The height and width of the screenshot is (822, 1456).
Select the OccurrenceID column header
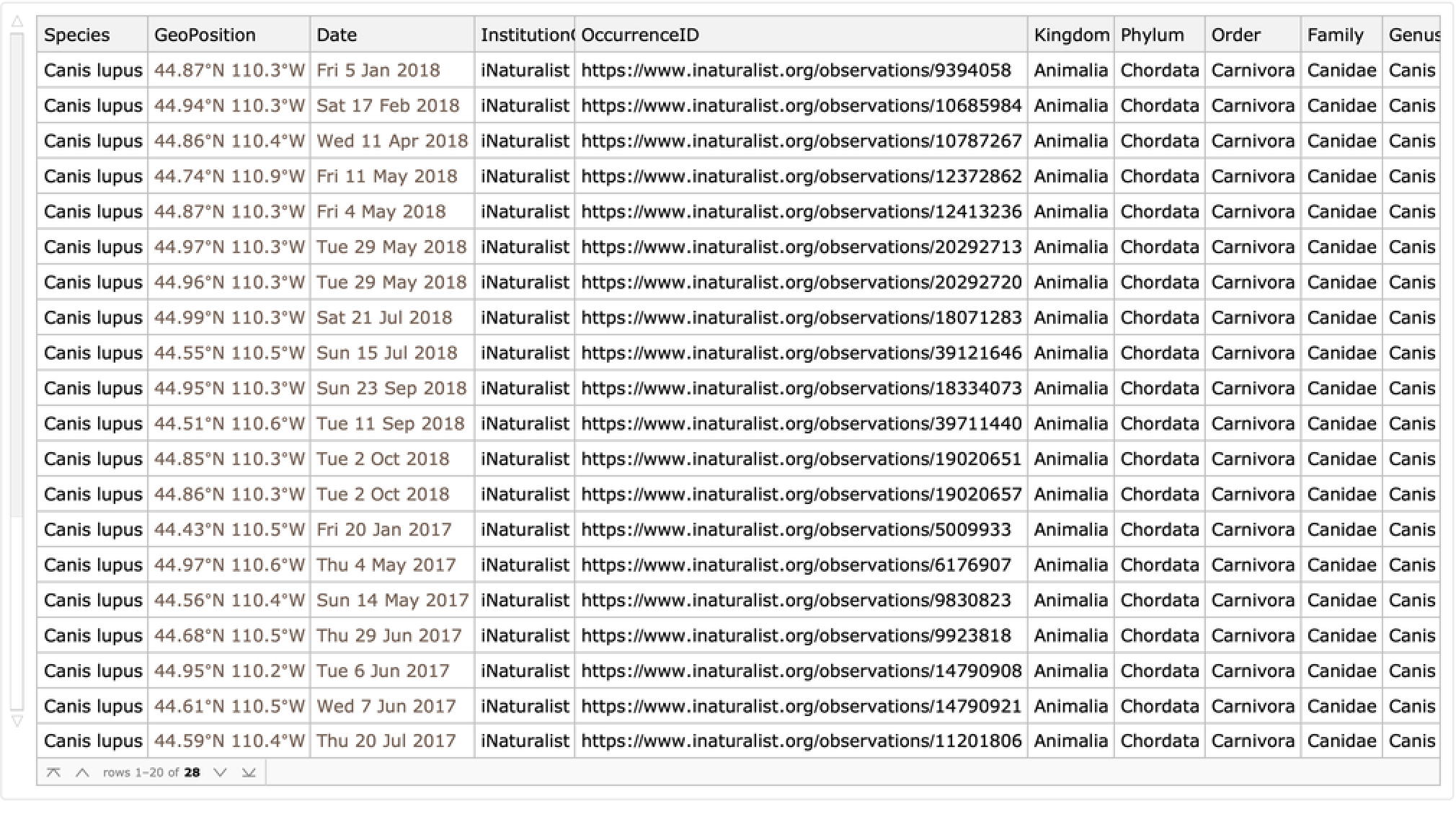[640, 35]
